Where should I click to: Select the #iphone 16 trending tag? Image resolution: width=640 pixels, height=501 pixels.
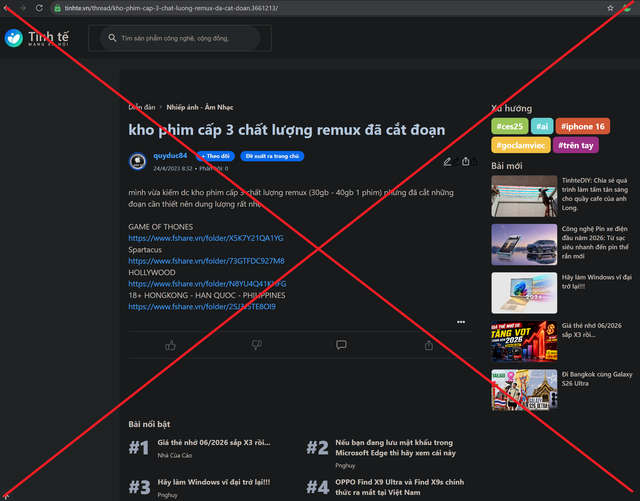[x=582, y=126]
